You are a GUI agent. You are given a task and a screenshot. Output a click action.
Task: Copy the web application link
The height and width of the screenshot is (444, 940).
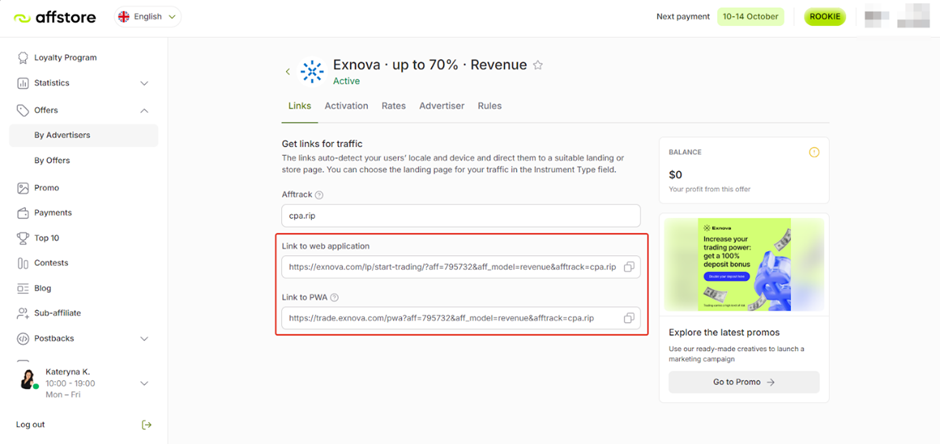coord(628,267)
